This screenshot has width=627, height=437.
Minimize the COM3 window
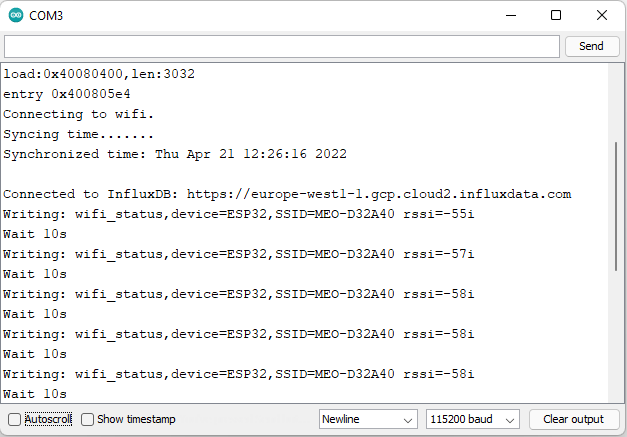tap(511, 16)
